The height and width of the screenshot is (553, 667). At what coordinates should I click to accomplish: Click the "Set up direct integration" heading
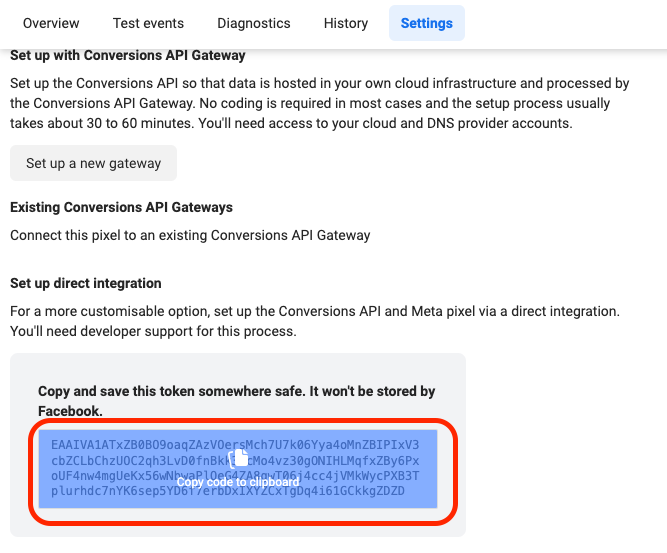(86, 283)
